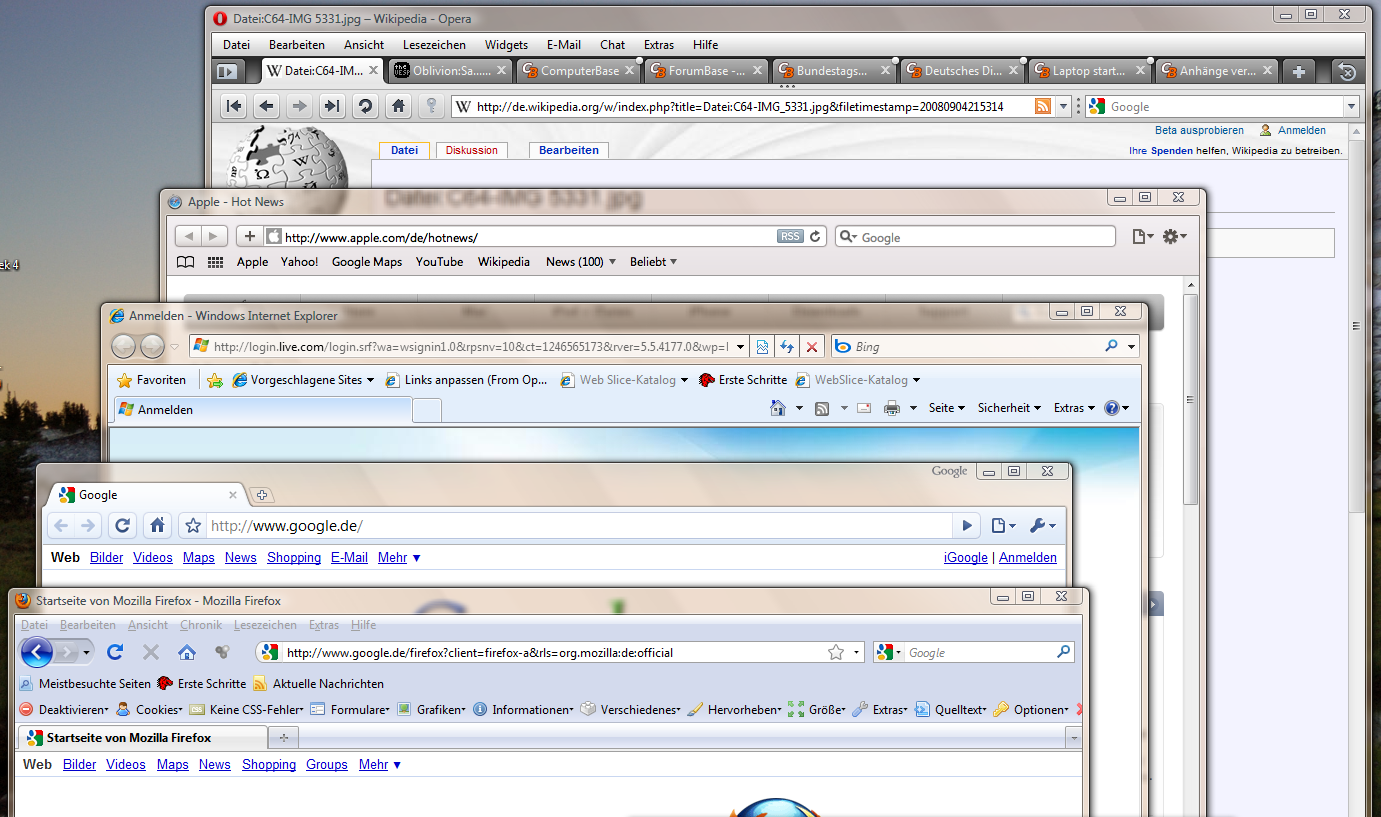Open Widgets menu in Opera
The width and height of the screenshot is (1381, 817).
(506, 45)
